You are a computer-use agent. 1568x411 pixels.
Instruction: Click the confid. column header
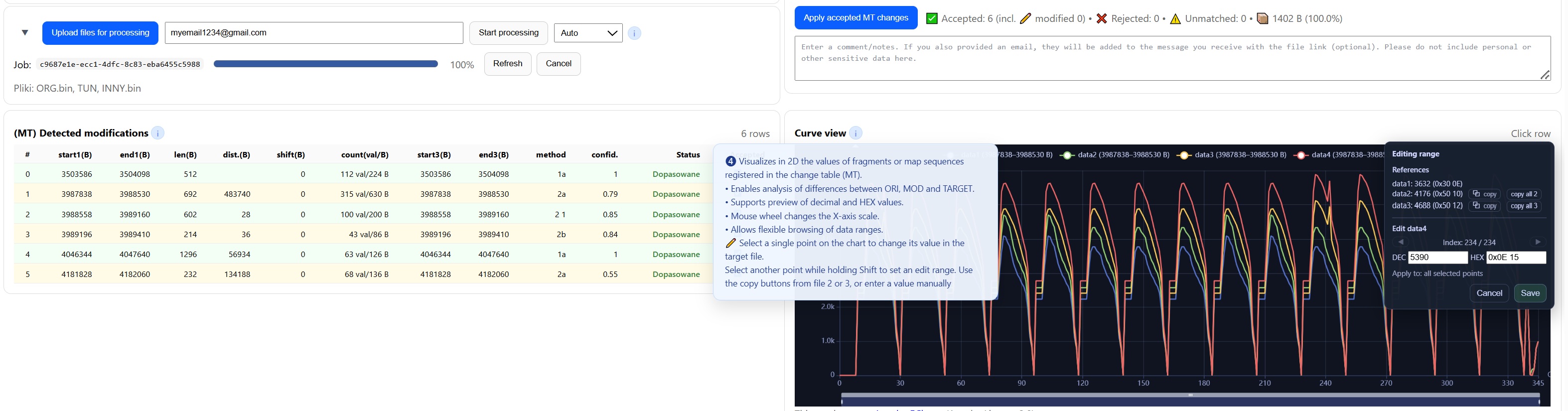pos(604,154)
